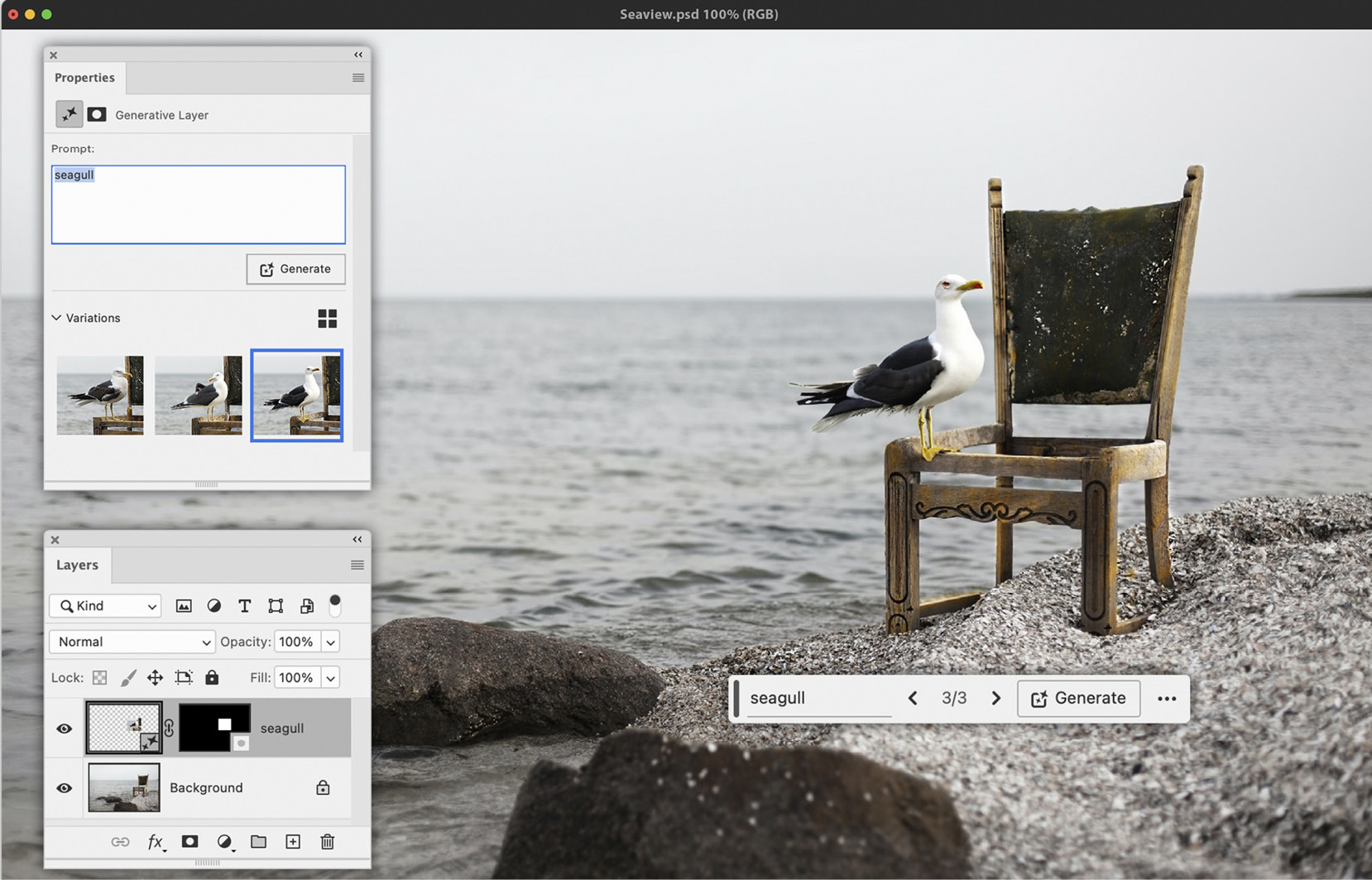Screen dimensions: 1372x880
Task: Close the Properties panel
Action: pyautogui.click(x=53, y=55)
